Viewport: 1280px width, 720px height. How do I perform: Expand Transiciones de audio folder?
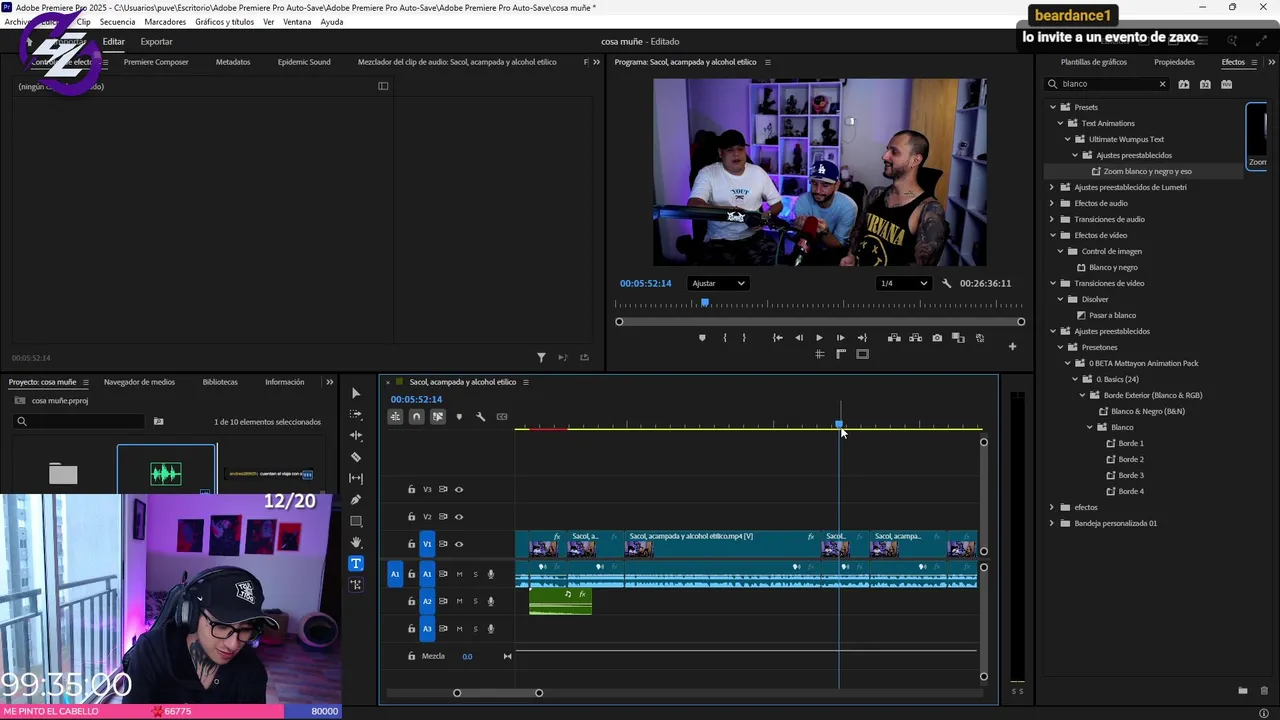(1052, 219)
